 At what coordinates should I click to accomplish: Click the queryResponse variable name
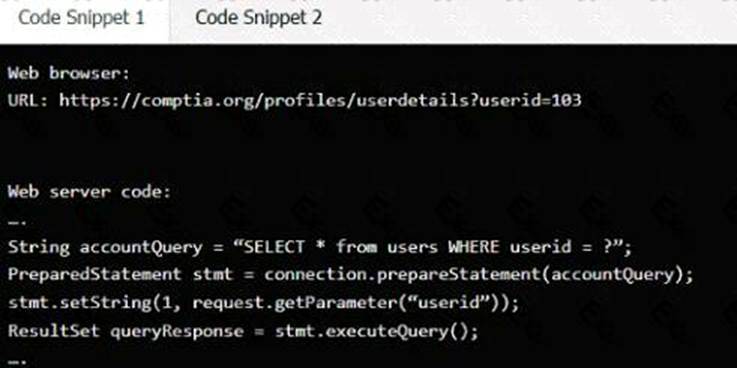click(x=177, y=332)
